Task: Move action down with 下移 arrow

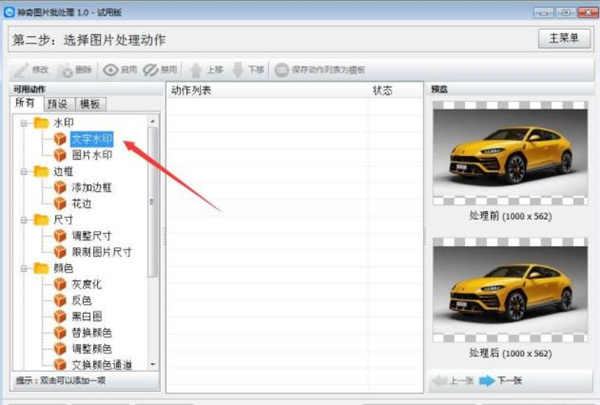Action: pyautogui.click(x=238, y=70)
